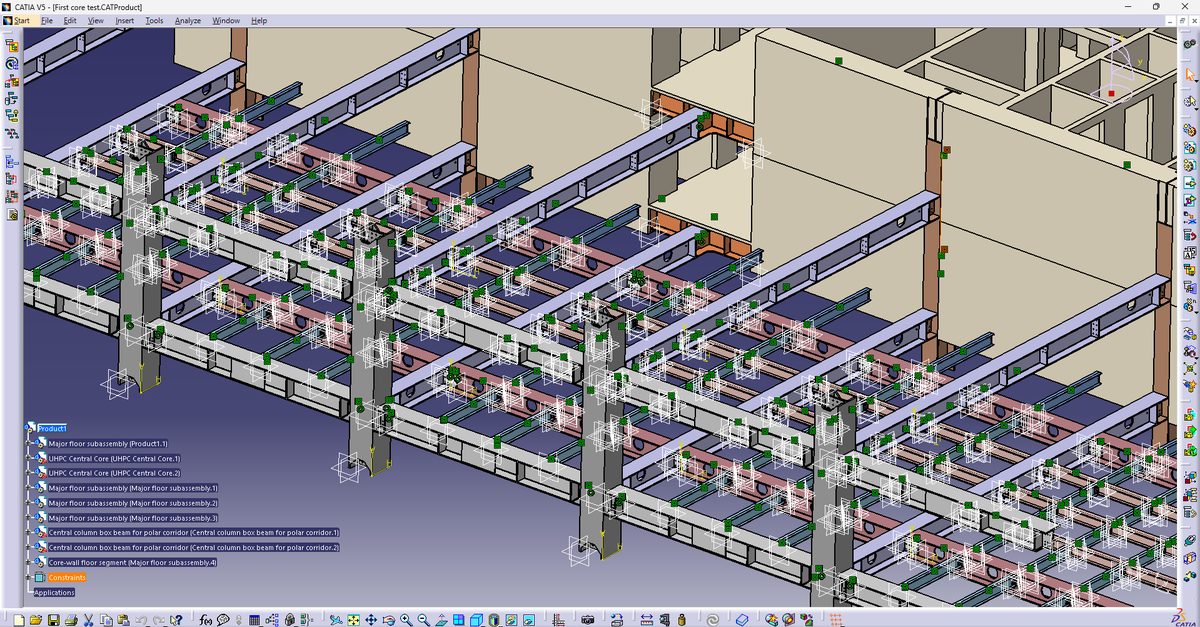Image resolution: width=1200 pixels, height=627 pixels.
Task: Click the Zoom In magnifier
Action: point(406,619)
